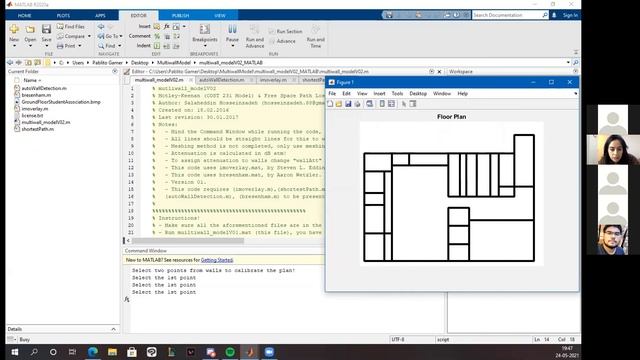Screen dimensions: 640x360
Task: Click the Search Documentation field
Action: [508, 15]
